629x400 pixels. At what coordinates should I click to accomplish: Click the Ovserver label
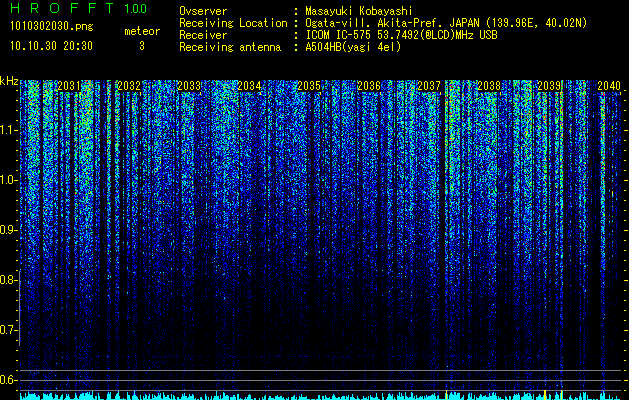pos(203,11)
